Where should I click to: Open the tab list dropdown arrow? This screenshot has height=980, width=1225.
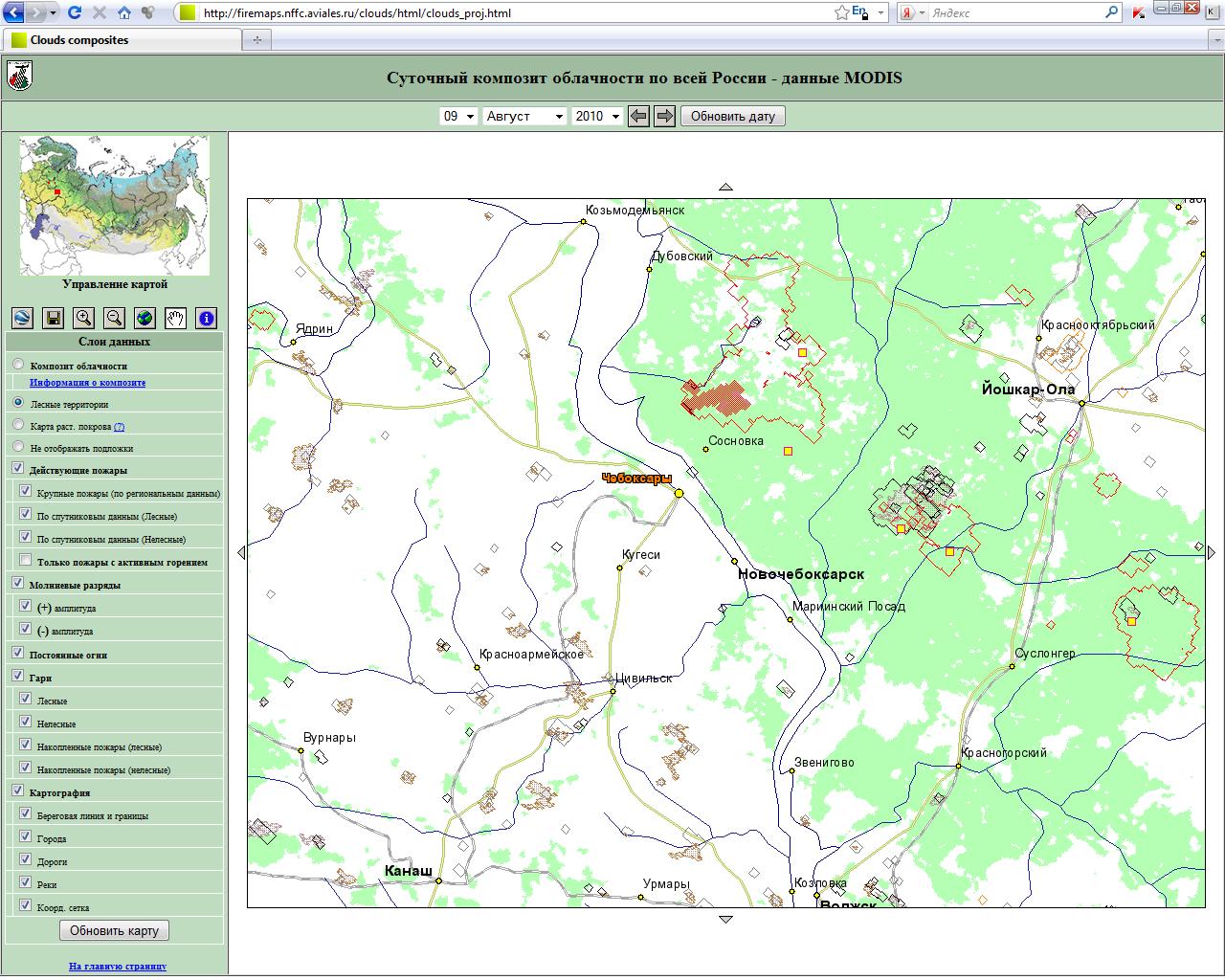(1215, 40)
